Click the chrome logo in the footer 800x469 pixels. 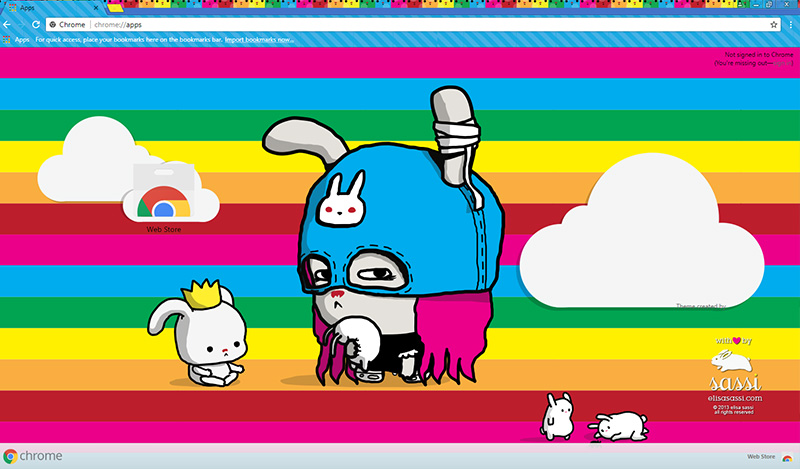click(x=33, y=456)
